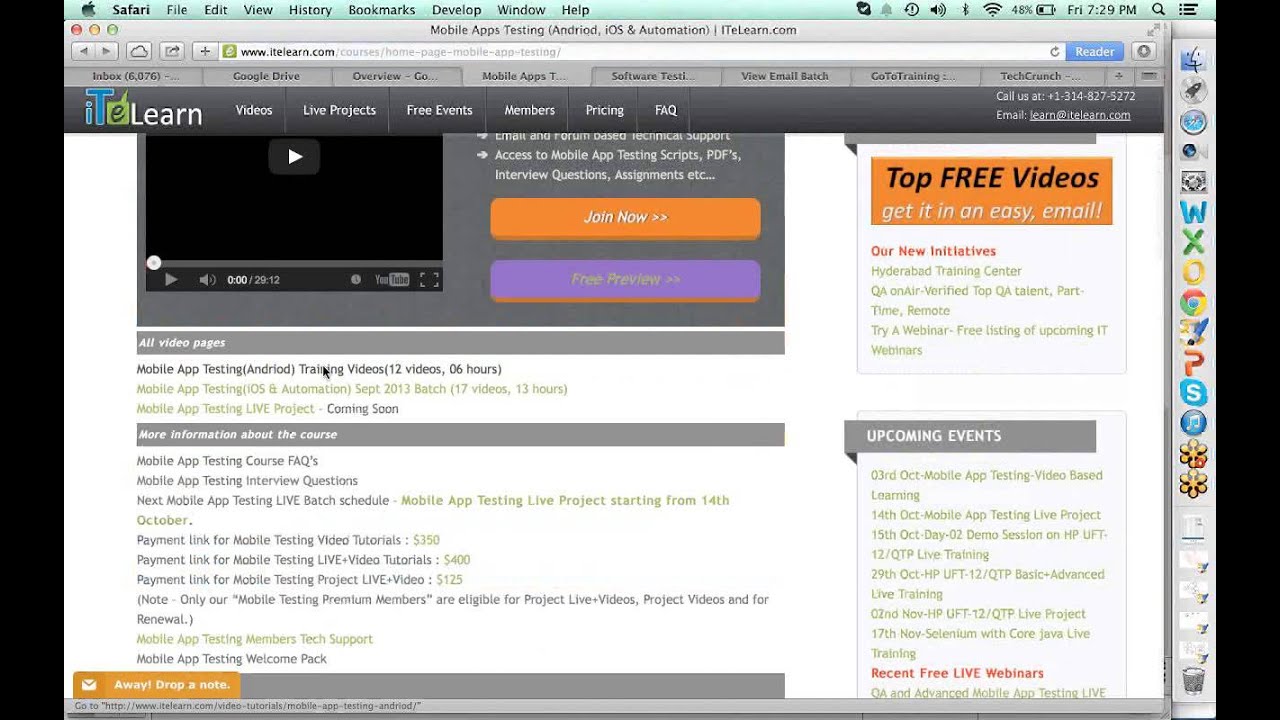Click the YouTube logo in video player
Screen dimensions: 1280x720
(x=392, y=280)
